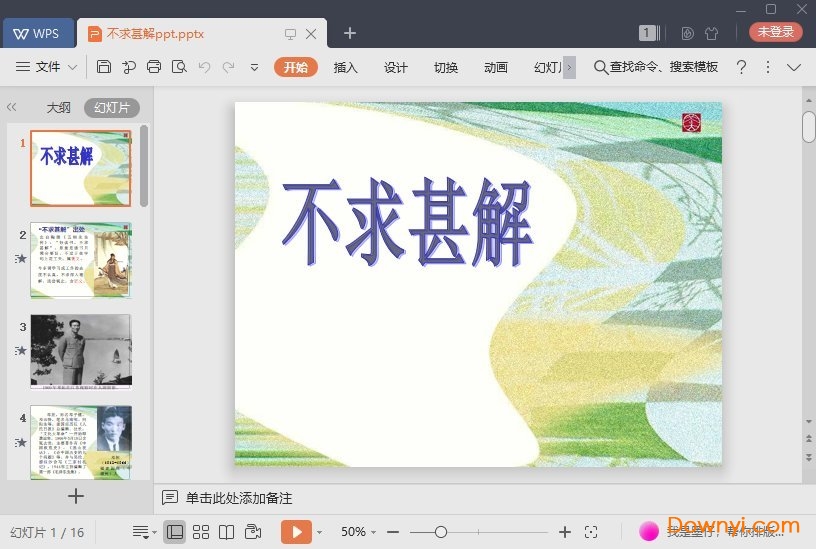Switch to 大纲 outline view
This screenshot has width=816, height=549.
(x=58, y=108)
